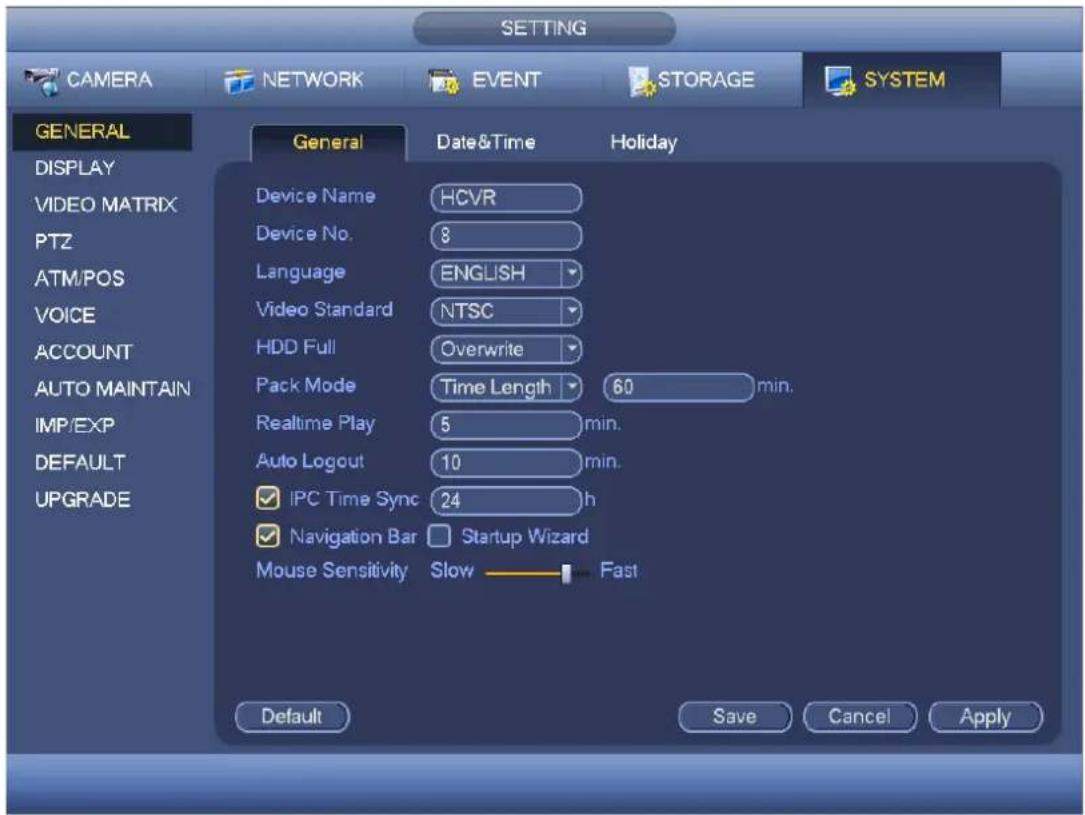Click the Default button
The width and height of the screenshot is (1085, 815).
pyautogui.click(x=292, y=717)
